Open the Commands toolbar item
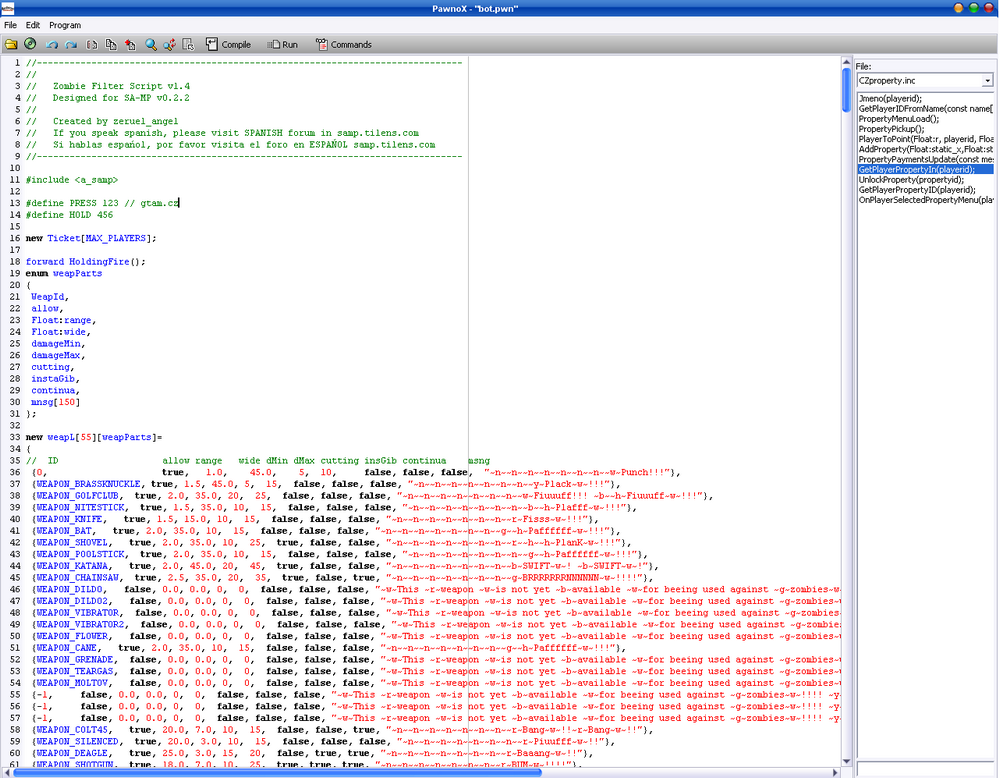This screenshot has height=778, width=1000. tap(343, 44)
